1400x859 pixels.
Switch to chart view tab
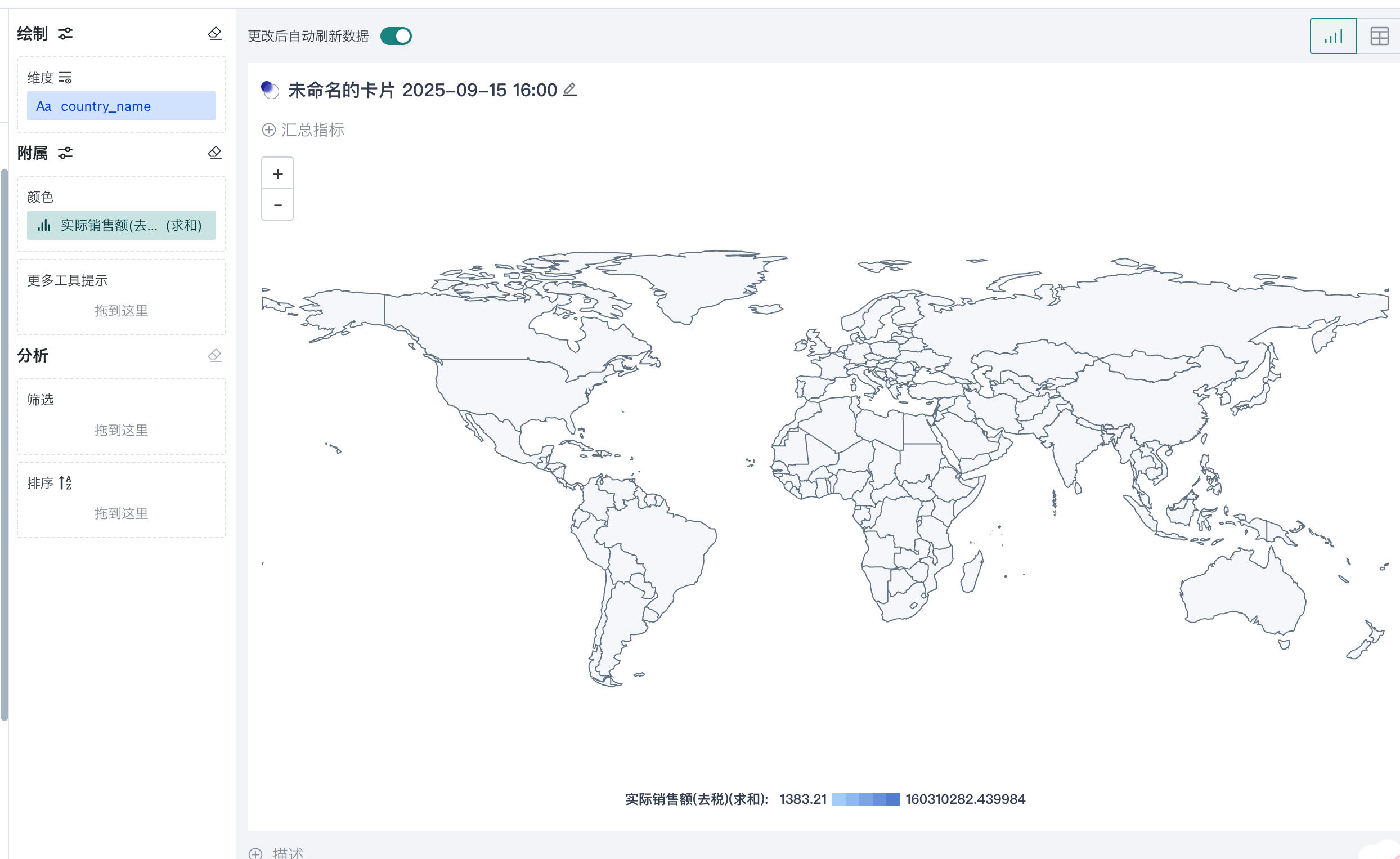1333,37
